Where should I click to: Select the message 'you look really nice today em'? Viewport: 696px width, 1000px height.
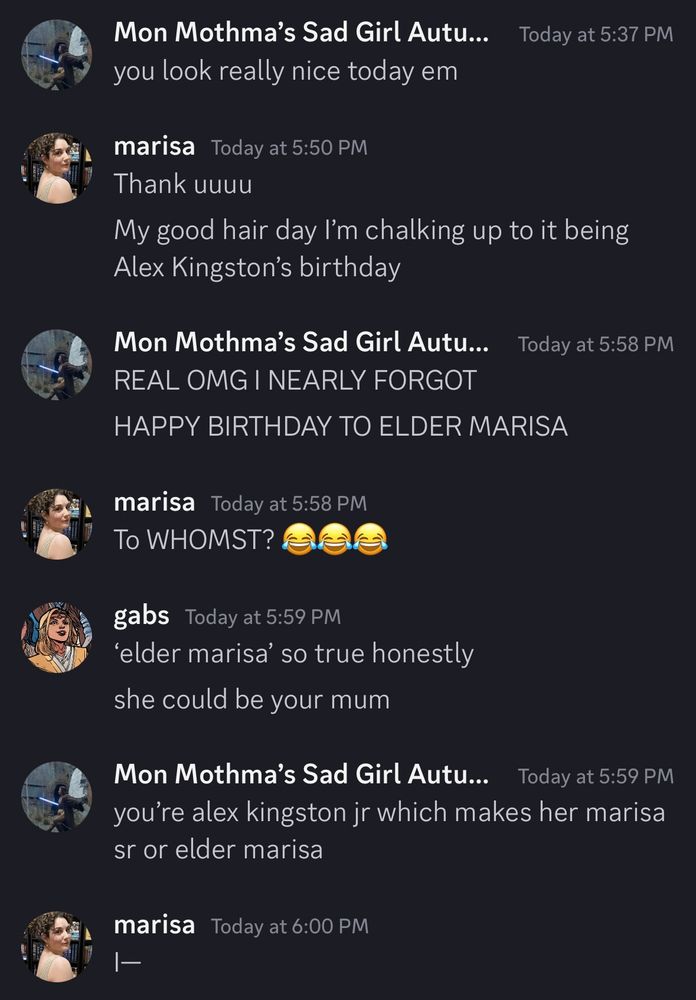(x=285, y=72)
